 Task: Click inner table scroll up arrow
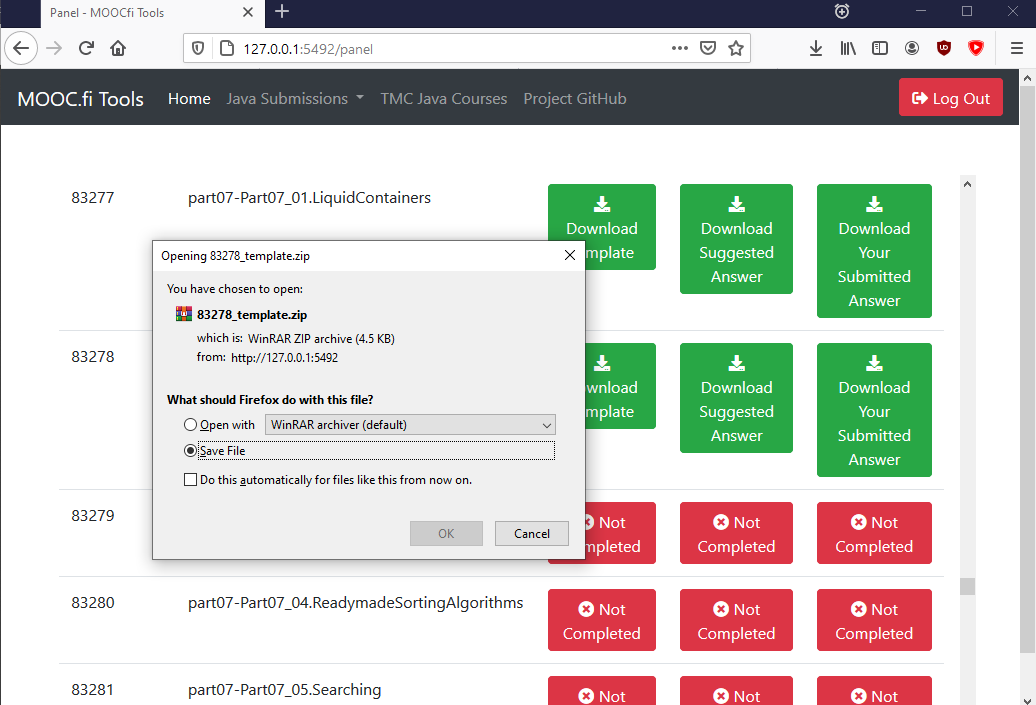click(967, 184)
